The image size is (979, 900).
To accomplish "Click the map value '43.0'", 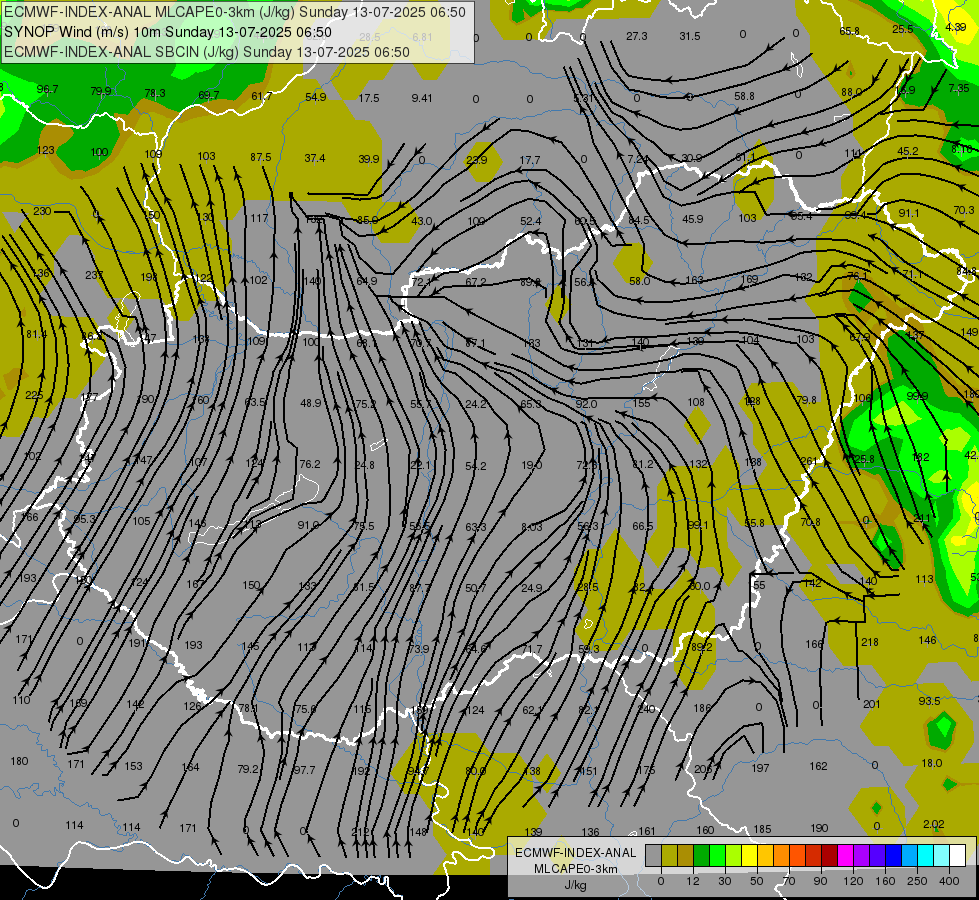I will 421,220.
